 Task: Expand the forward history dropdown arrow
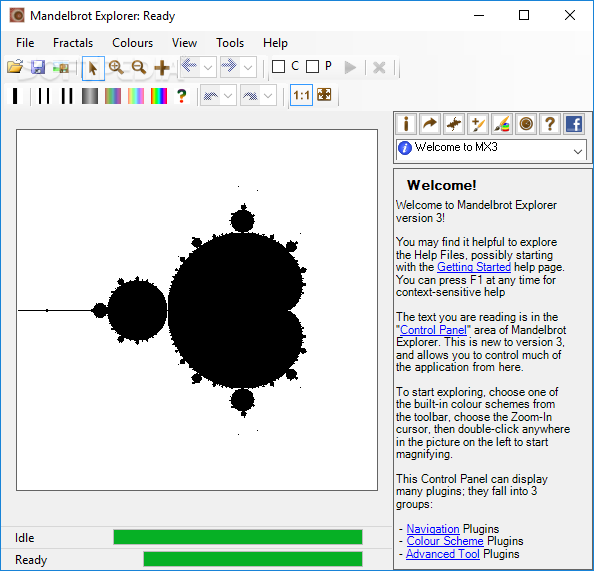click(x=248, y=67)
